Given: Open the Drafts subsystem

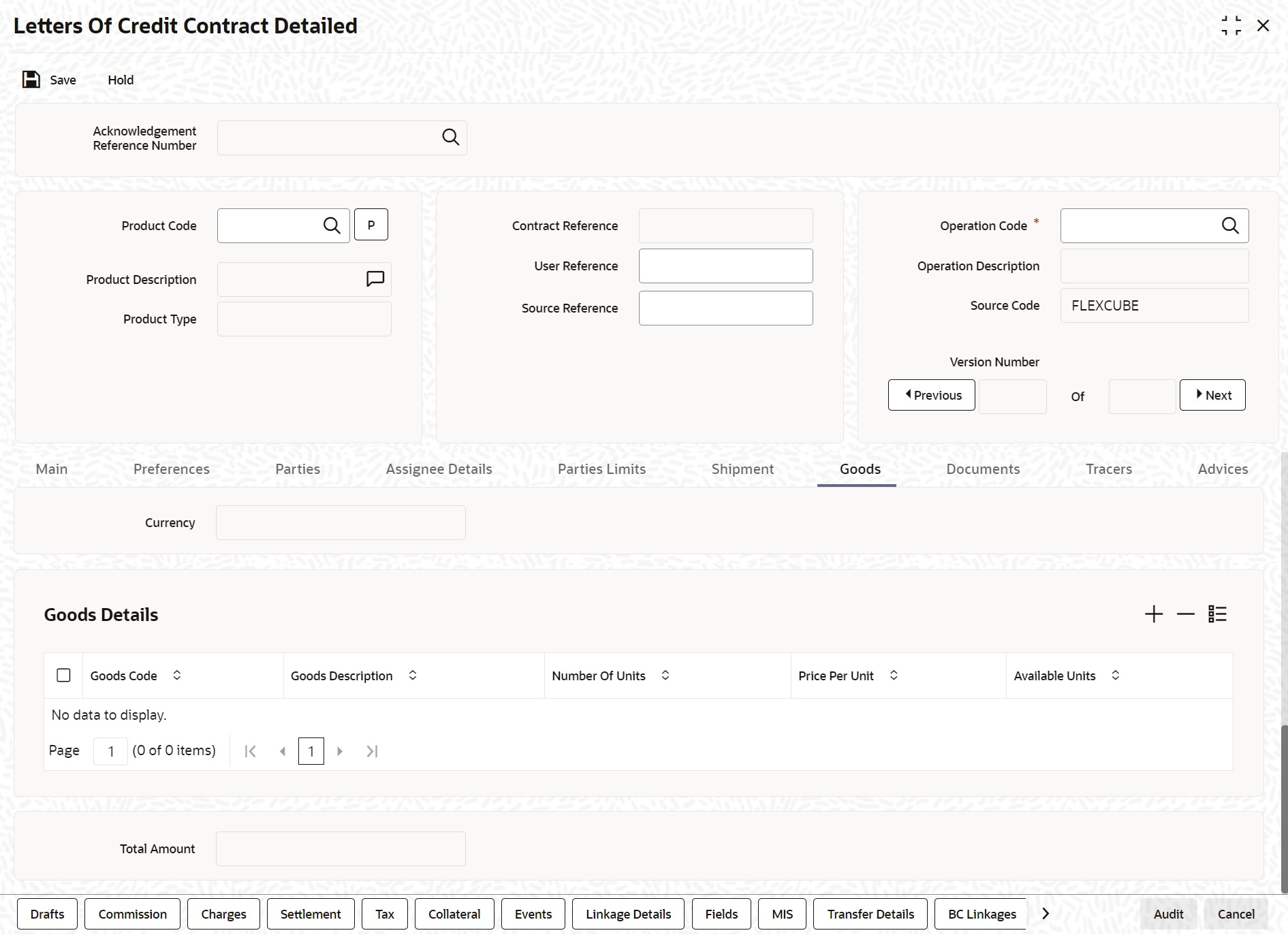Looking at the screenshot, I should 48,914.
